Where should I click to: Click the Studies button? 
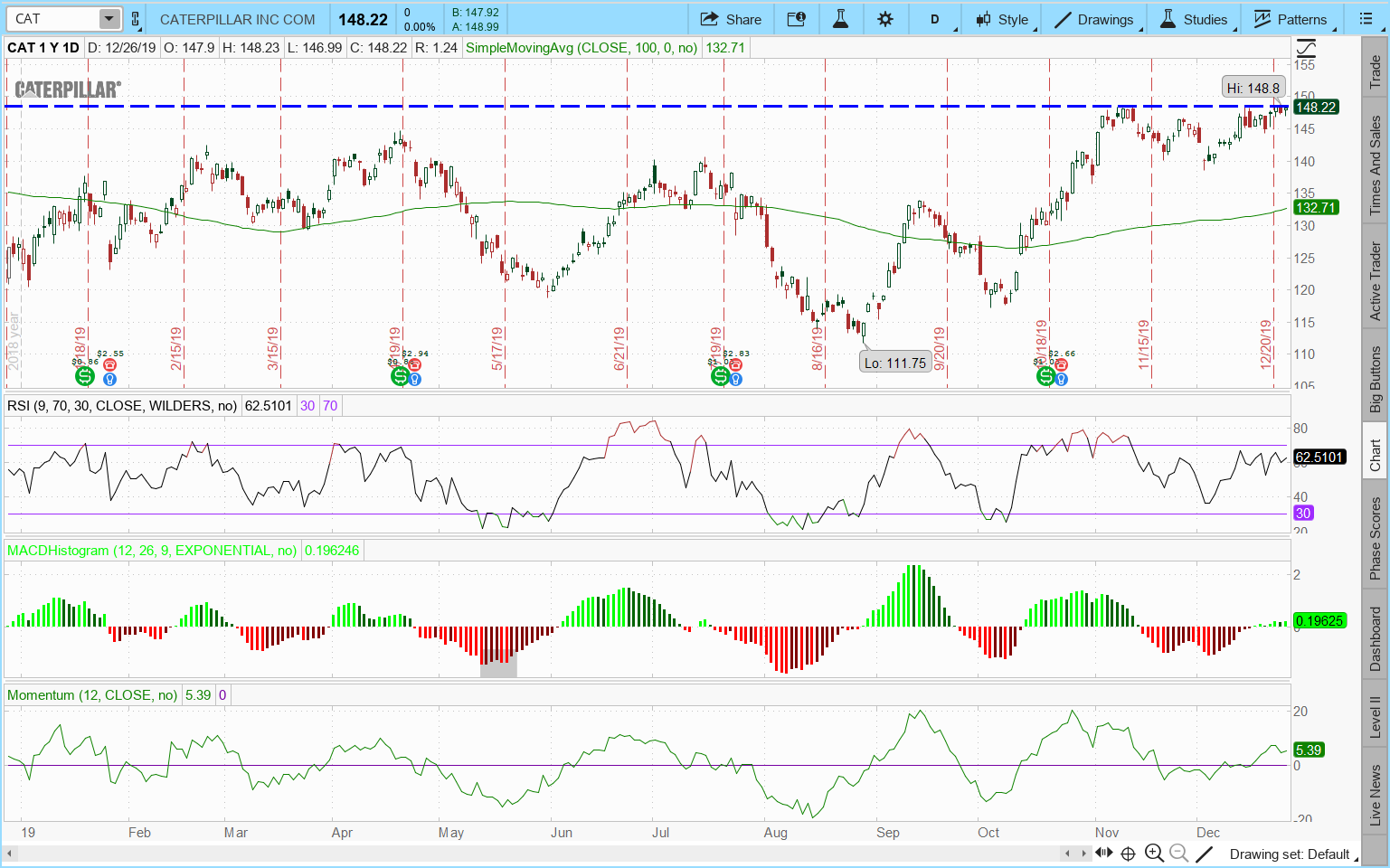[x=1194, y=19]
